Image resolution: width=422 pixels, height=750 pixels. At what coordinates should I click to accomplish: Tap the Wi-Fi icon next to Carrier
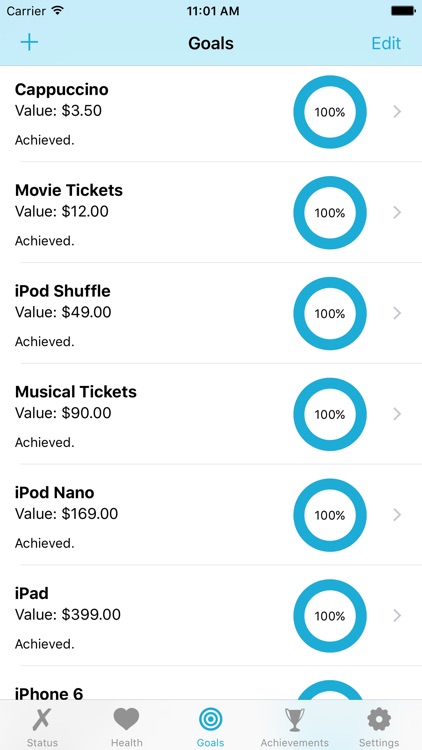(x=58, y=11)
